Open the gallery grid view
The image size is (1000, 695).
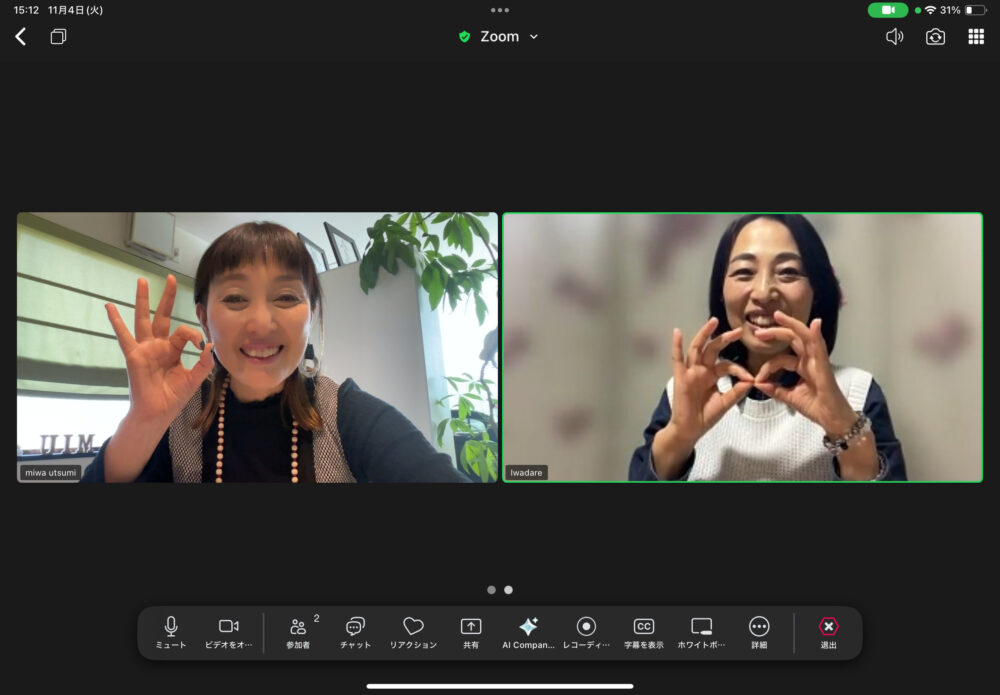(976, 37)
